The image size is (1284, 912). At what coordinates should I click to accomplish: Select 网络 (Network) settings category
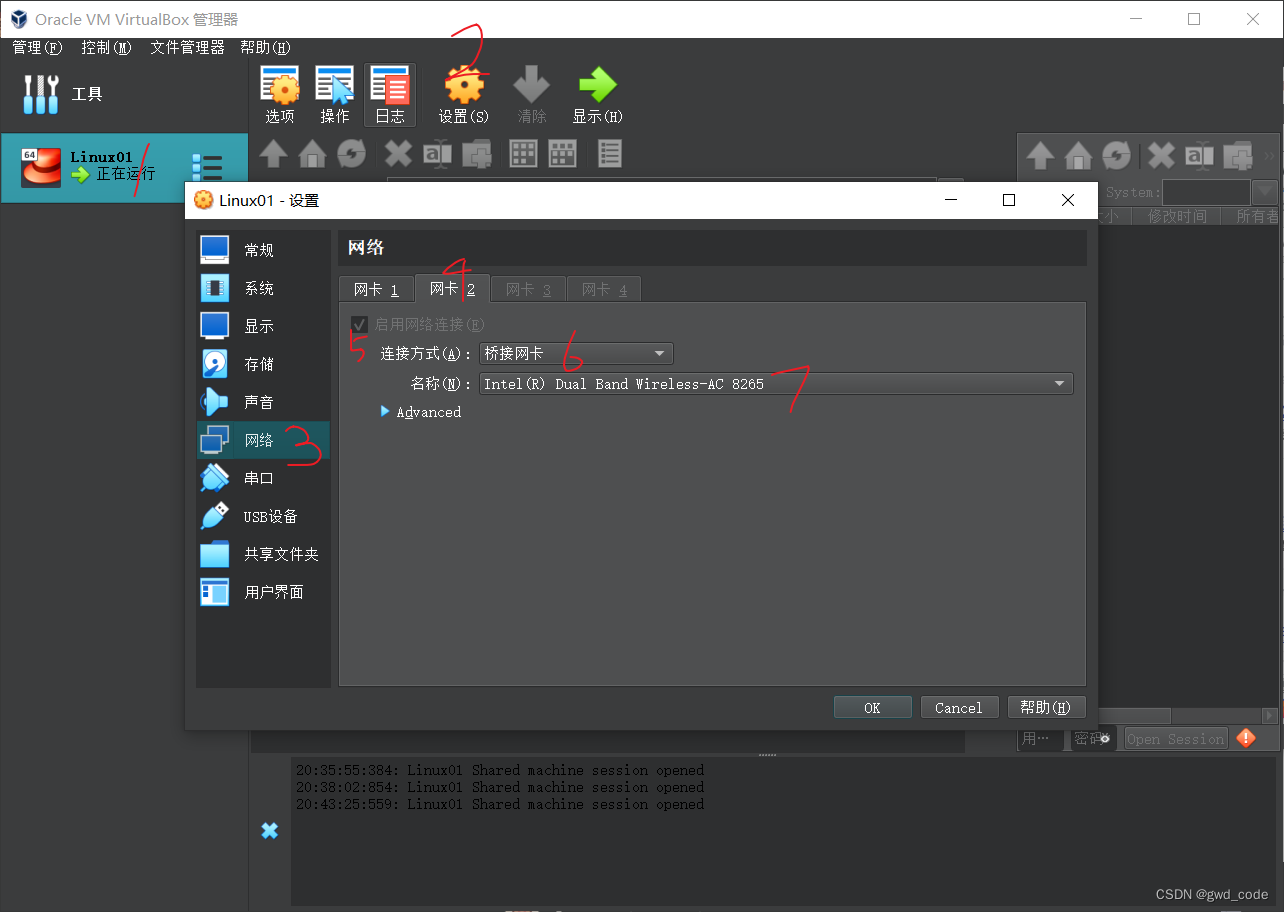263,440
